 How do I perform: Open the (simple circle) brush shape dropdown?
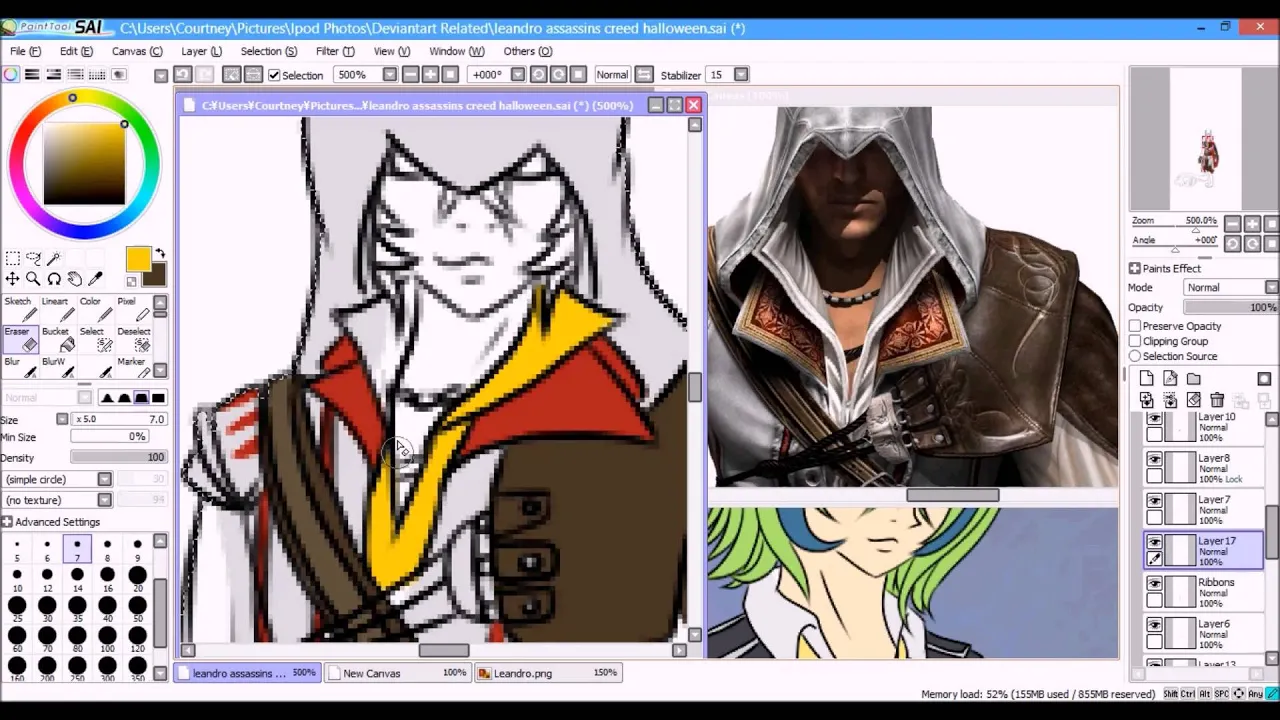104,479
